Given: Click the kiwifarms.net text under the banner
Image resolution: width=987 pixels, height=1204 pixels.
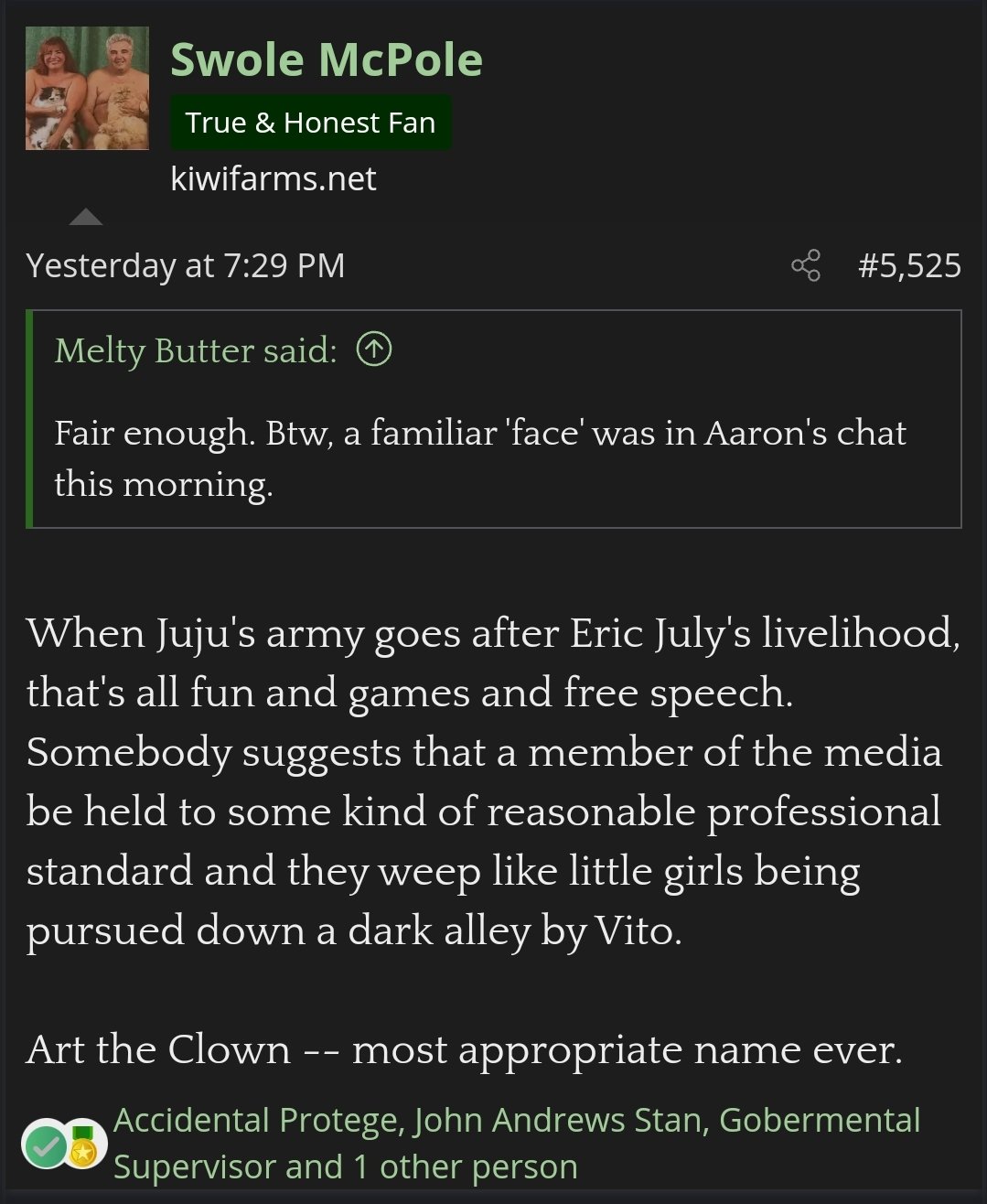Looking at the screenshot, I should pos(273,178).
